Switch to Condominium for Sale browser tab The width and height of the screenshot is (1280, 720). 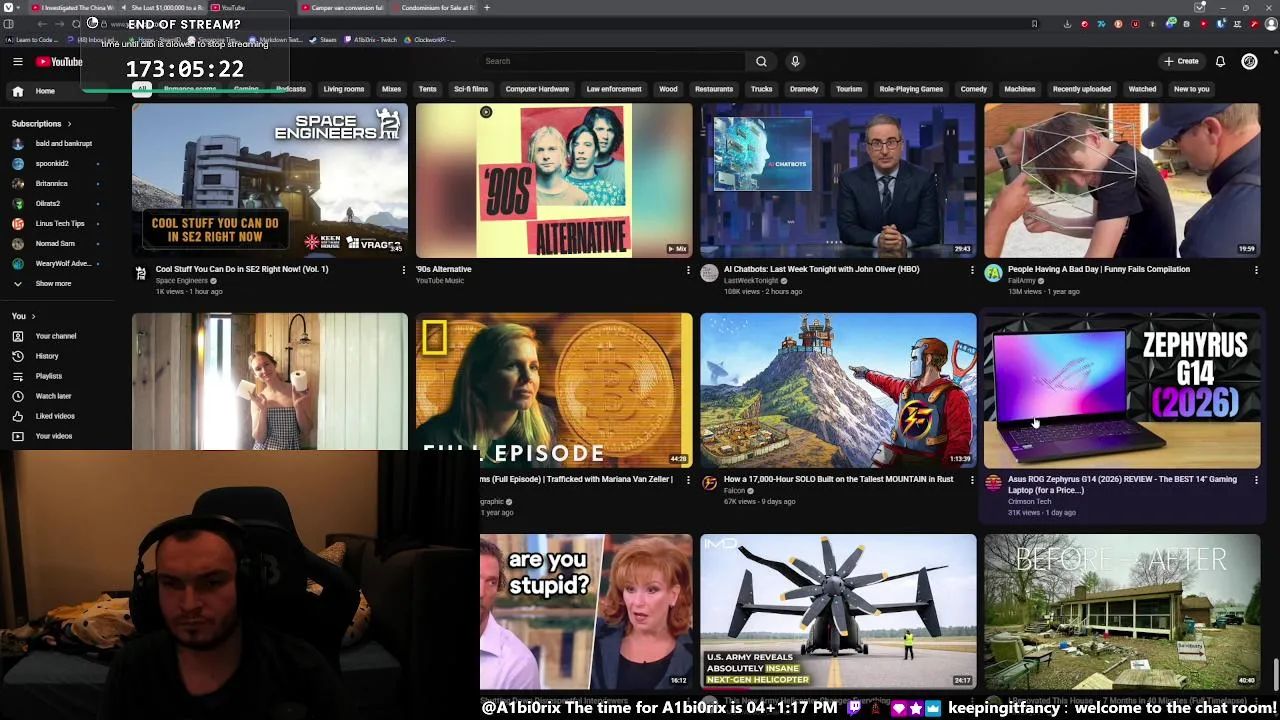432,8
